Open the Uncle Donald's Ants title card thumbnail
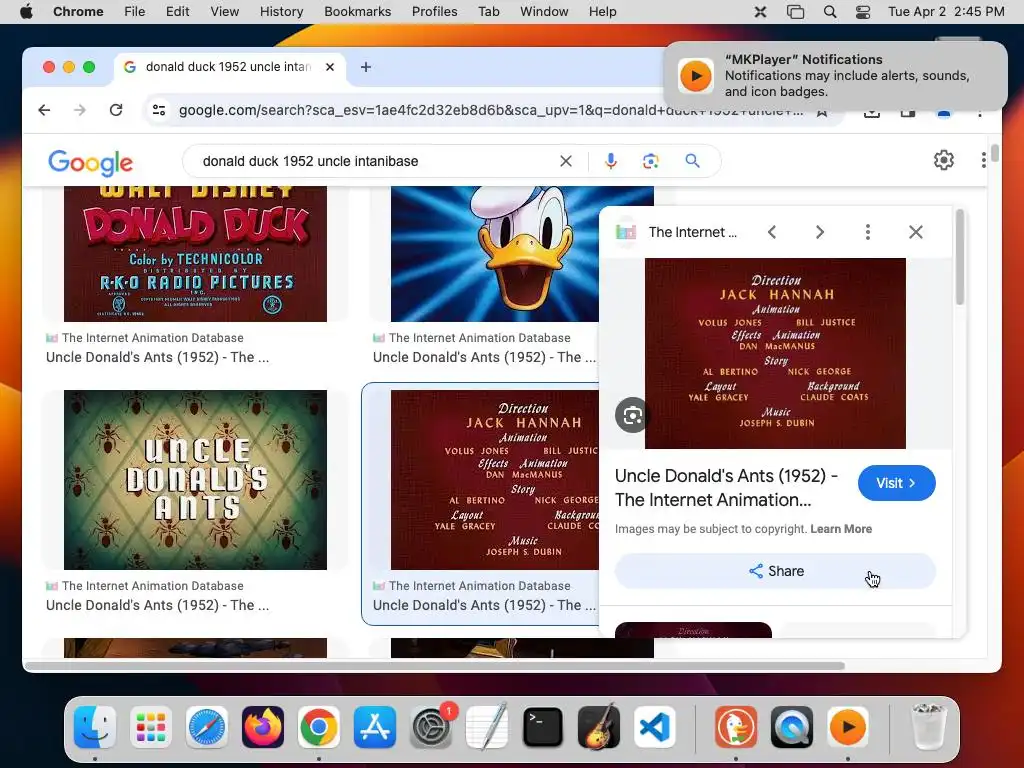Viewport: 1024px width, 768px height. [195, 480]
